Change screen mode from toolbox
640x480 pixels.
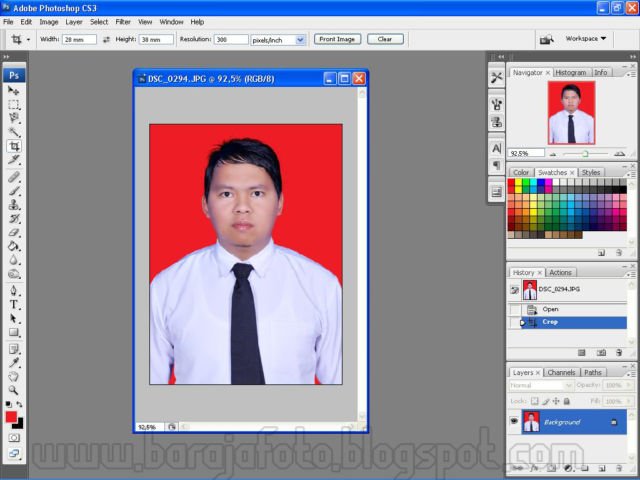(x=14, y=453)
